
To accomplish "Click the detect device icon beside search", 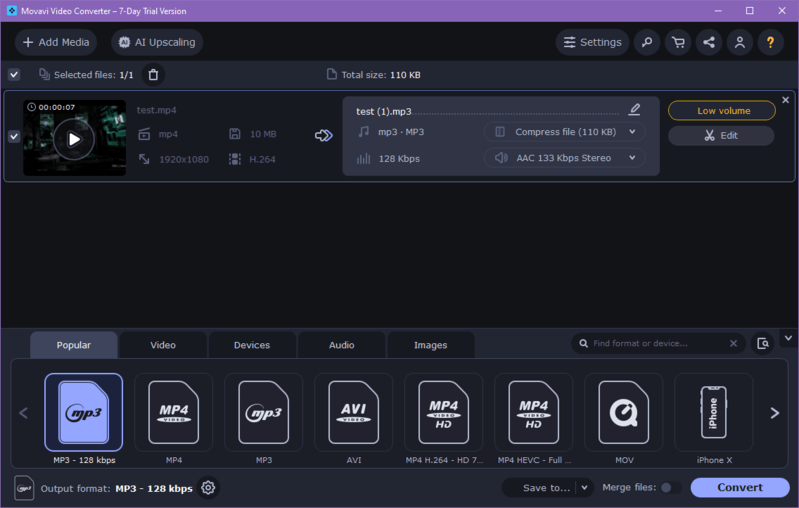I will coord(763,343).
